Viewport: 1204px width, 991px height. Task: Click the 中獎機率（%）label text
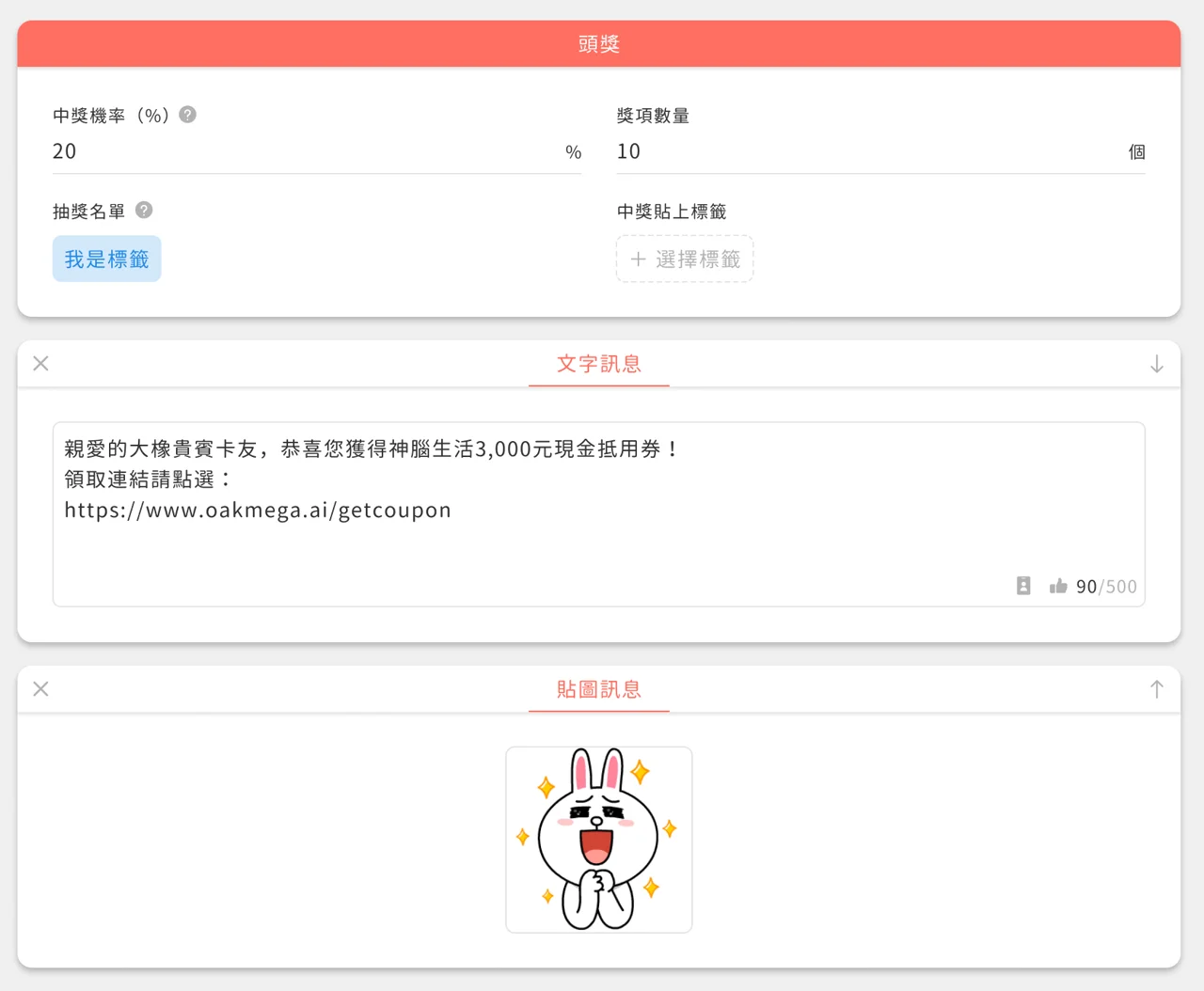click(112, 116)
